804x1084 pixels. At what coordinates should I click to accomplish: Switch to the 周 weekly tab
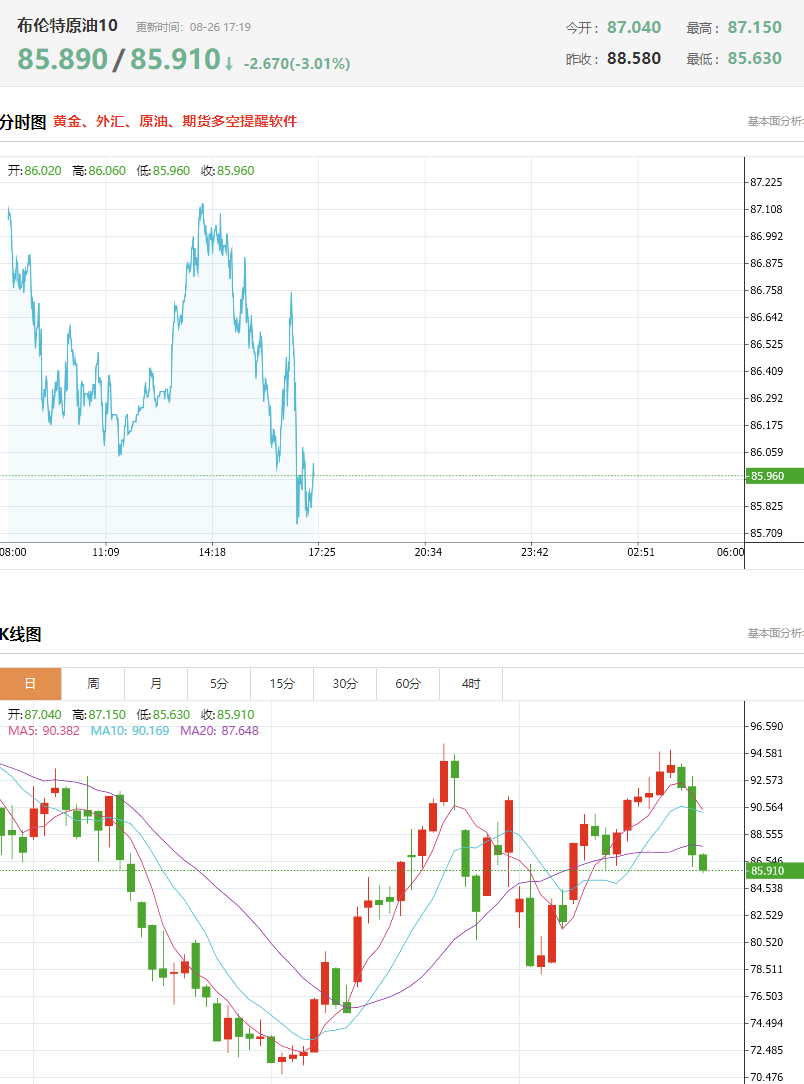pos(93,684)
